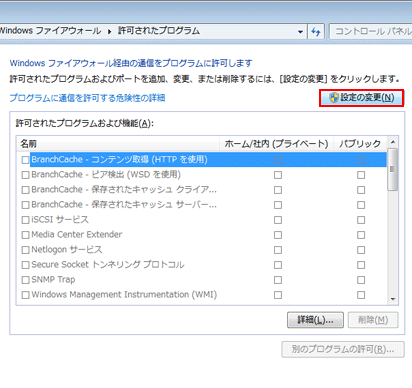Click Windows ファイアウォール breadcrumb
The width and height of the screenshot is (412, 388).
click(x=50, y=31)
